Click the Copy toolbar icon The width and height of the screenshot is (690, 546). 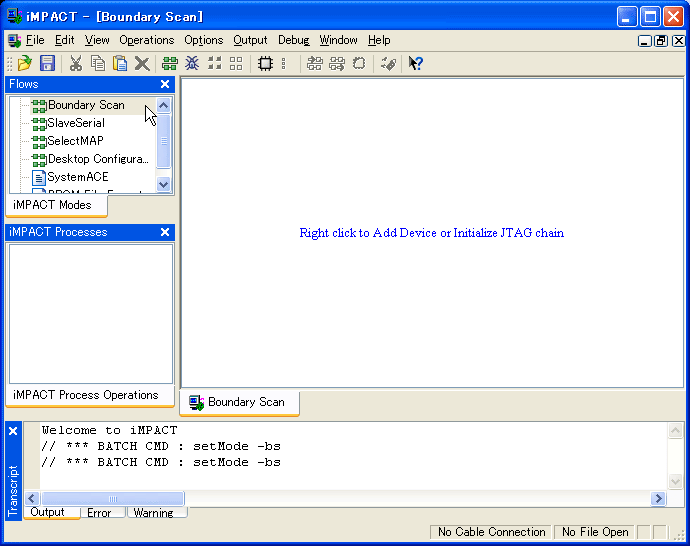(x=98, y=63)
